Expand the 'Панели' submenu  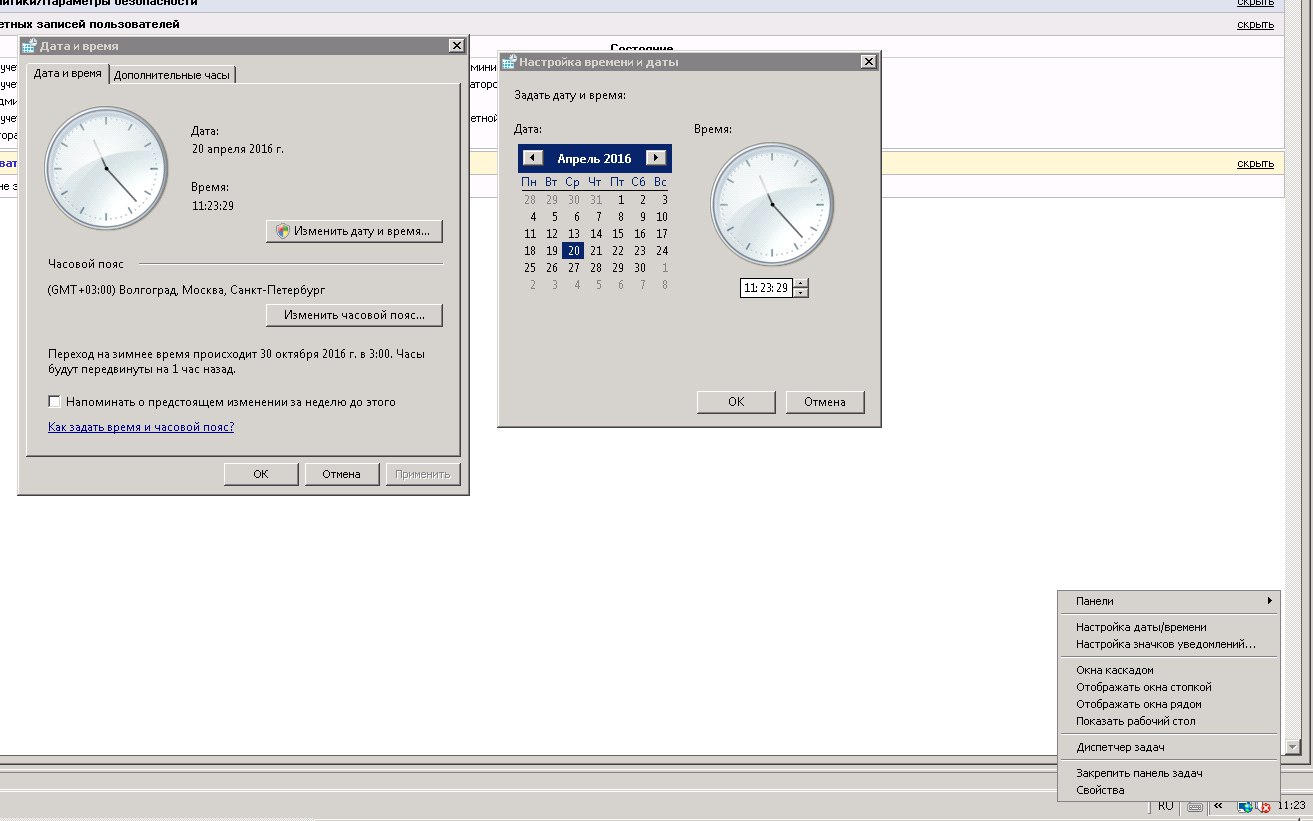1168,601
